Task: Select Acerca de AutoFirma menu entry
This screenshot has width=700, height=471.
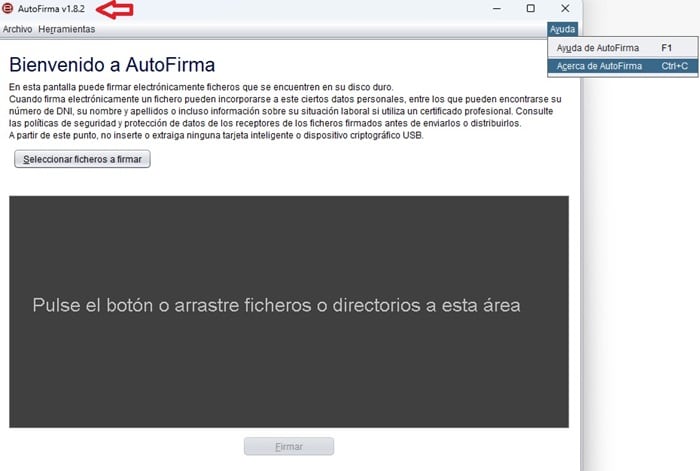Action: point(622,66)
